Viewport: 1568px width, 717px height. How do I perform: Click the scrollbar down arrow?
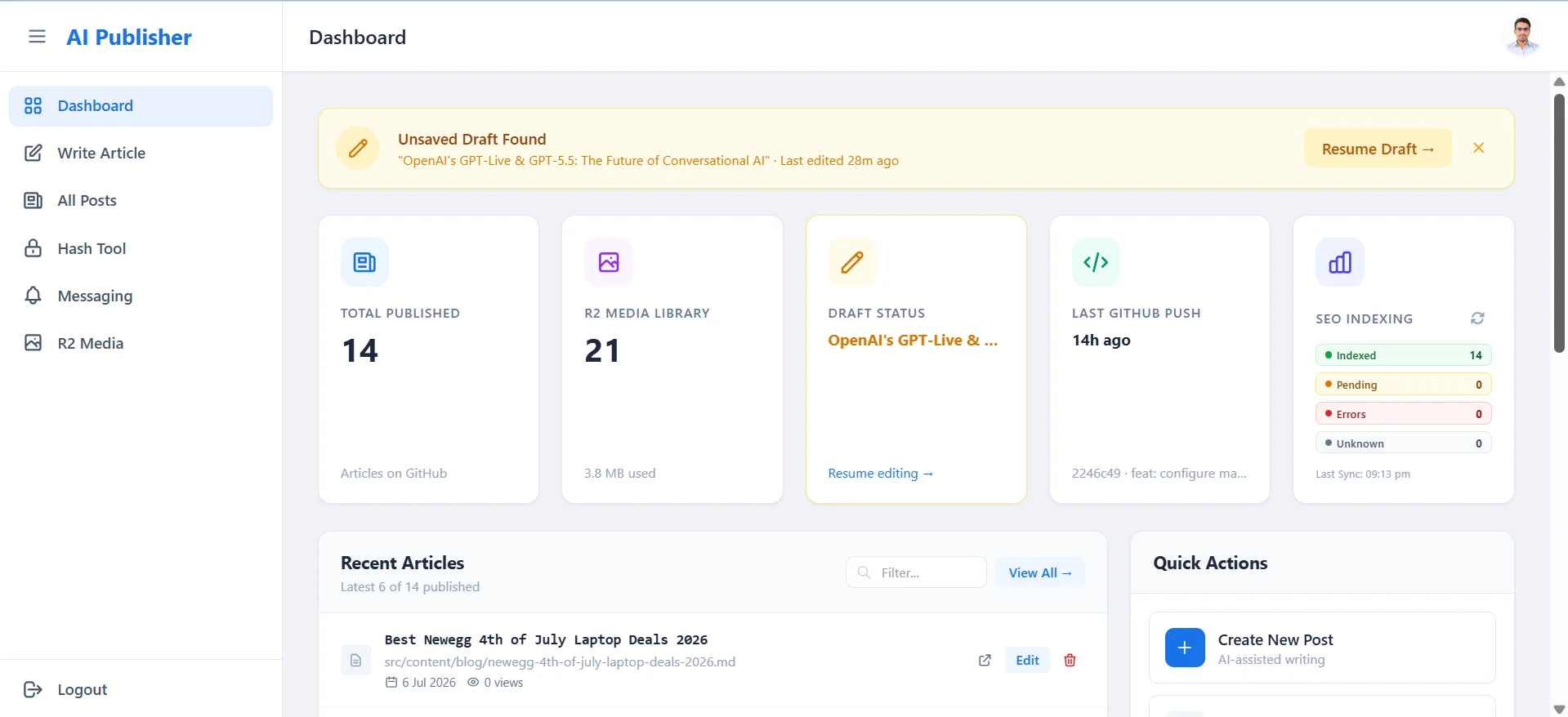point(1559,709)
